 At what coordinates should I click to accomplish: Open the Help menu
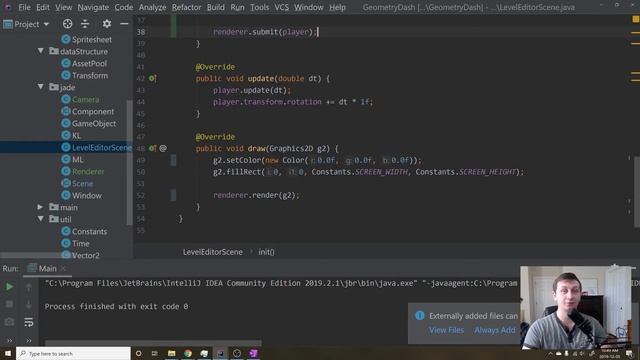tap(337, 7)
